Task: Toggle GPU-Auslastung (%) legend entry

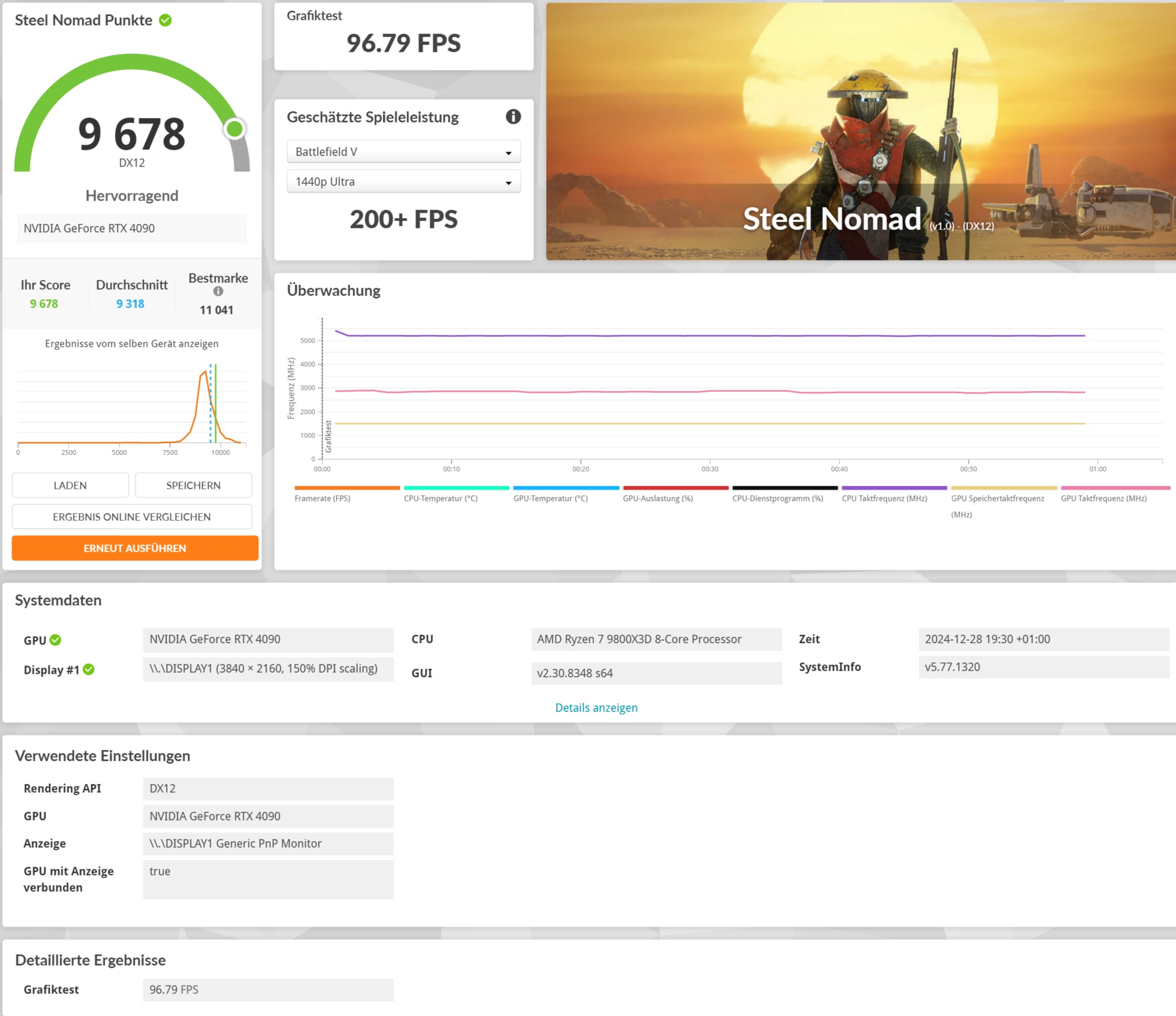Action: [x=657, y=498]
